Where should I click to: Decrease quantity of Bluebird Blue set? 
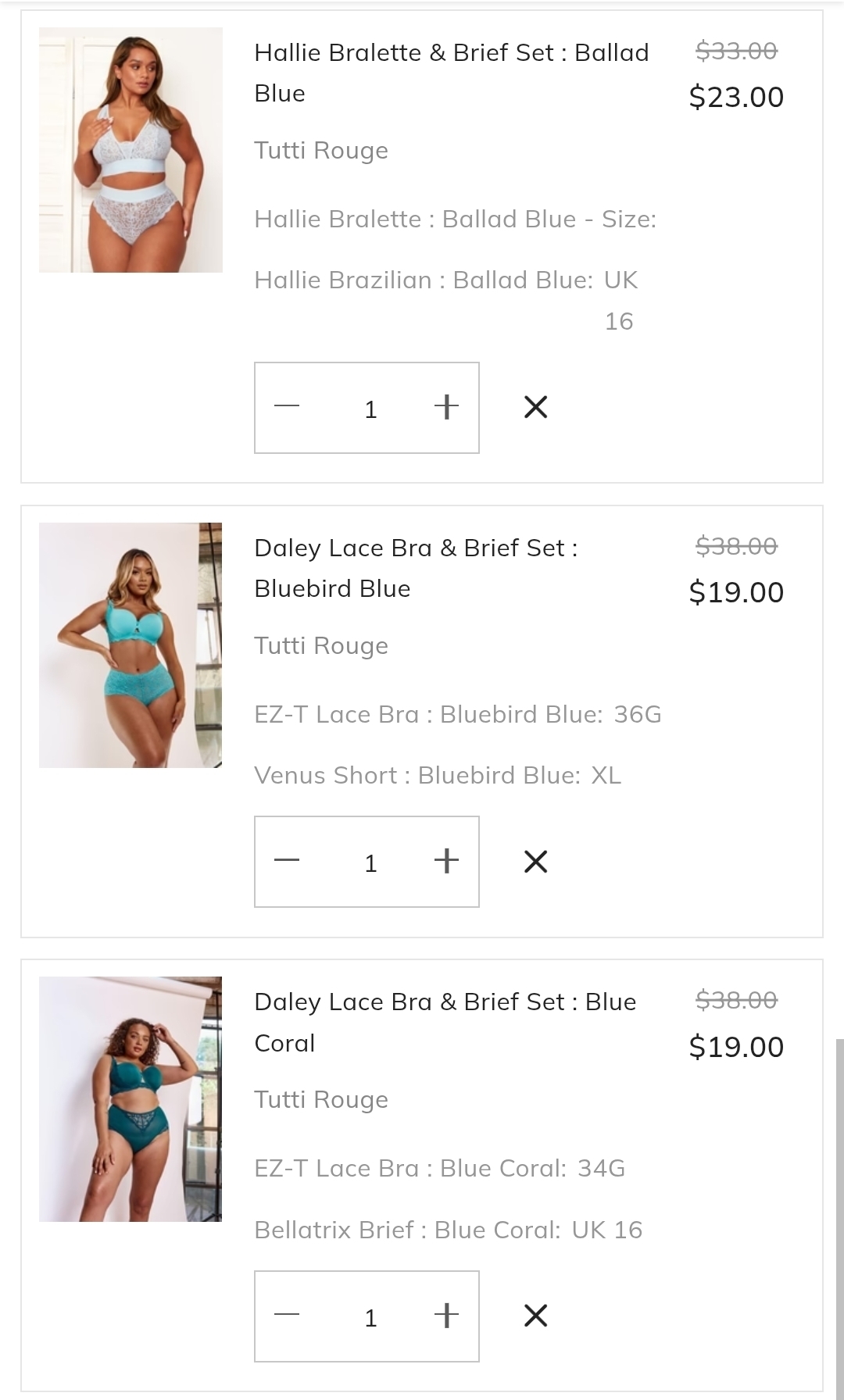tap(287, 861)
